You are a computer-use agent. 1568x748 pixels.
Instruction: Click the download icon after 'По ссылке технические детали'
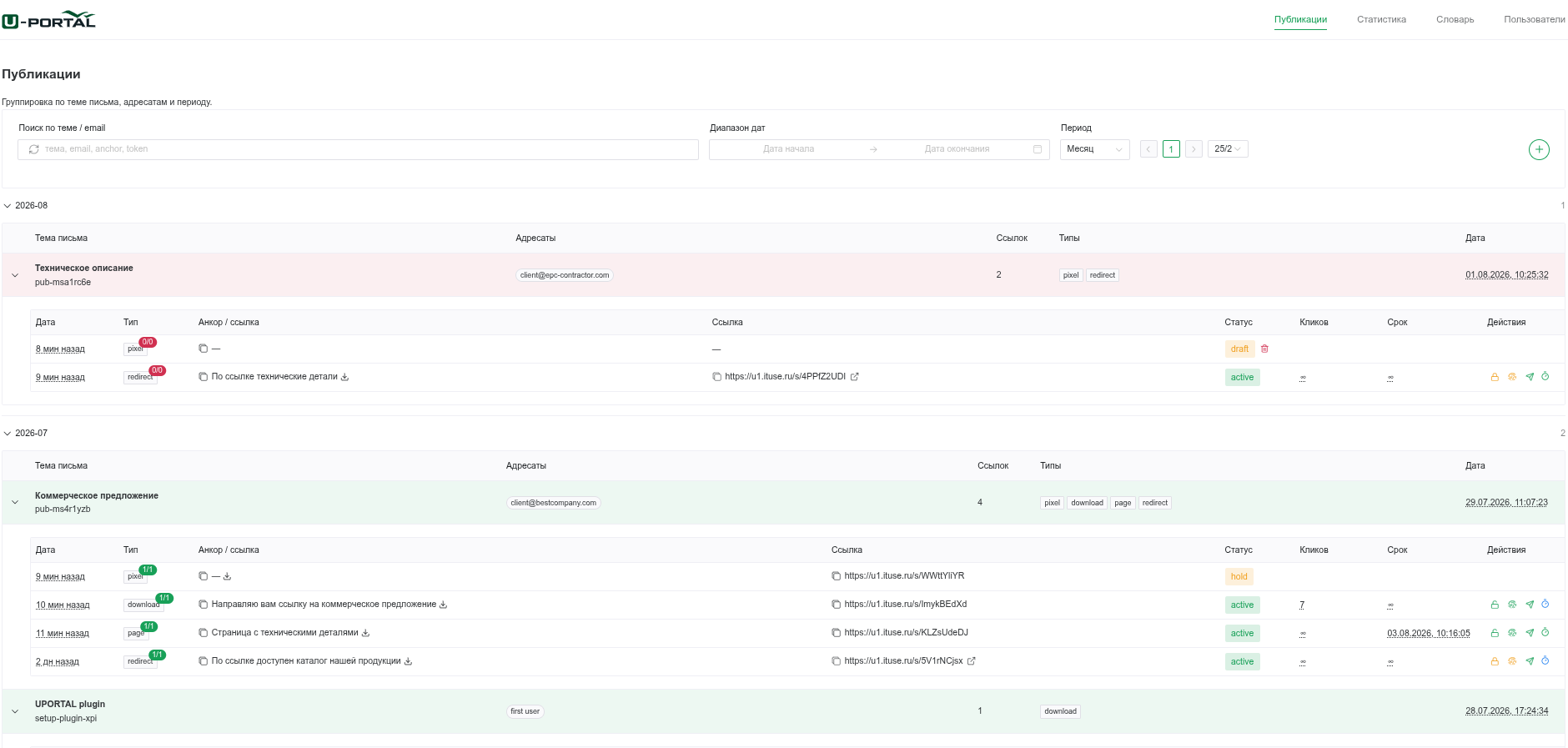(345, 377)
